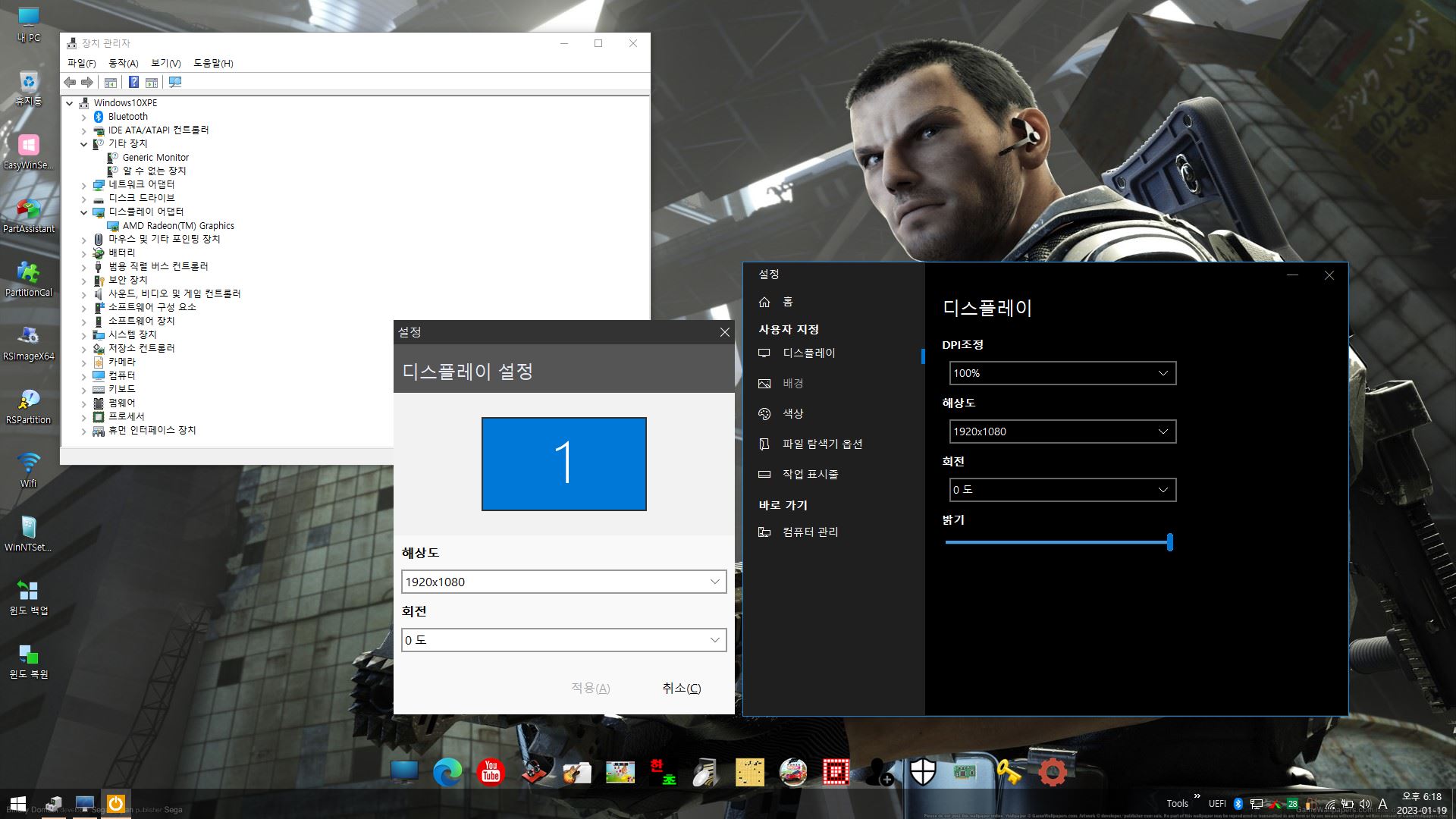The width and height of the screenshot is (1456, 819).
Task: Open the YouTube icon in the dock
Action: 491,772
